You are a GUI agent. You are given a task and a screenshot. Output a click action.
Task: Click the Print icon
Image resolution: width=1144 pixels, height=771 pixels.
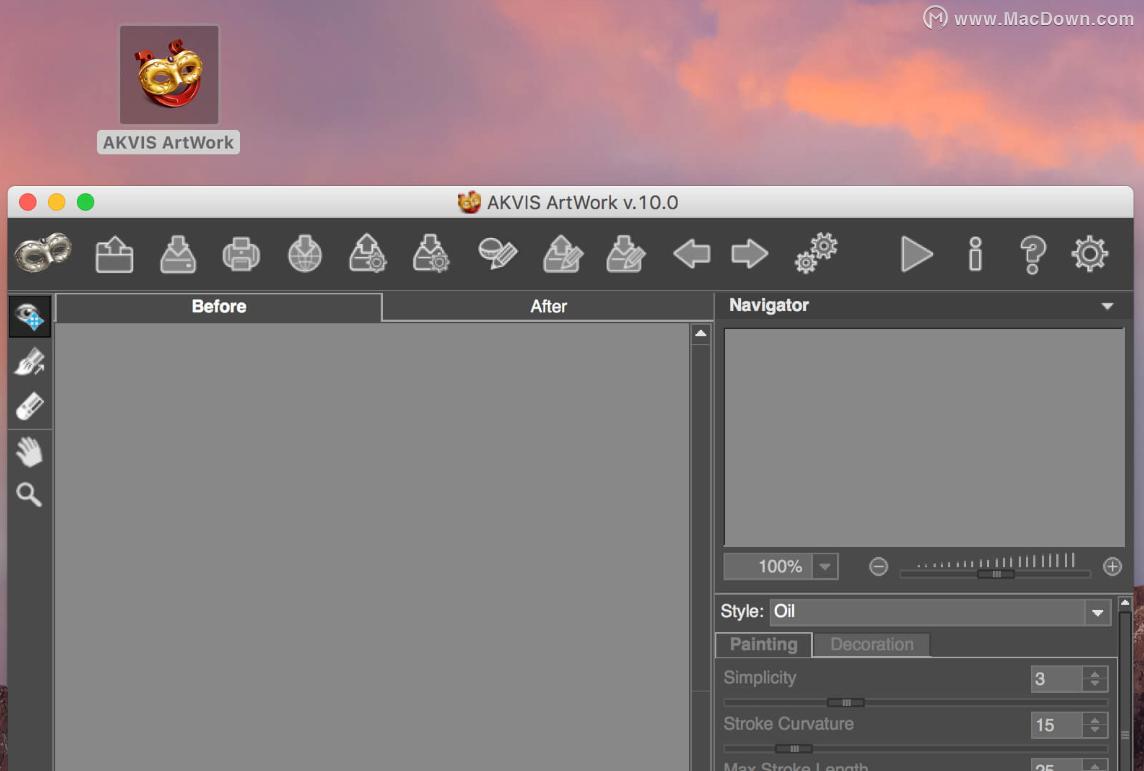(241, 254)
